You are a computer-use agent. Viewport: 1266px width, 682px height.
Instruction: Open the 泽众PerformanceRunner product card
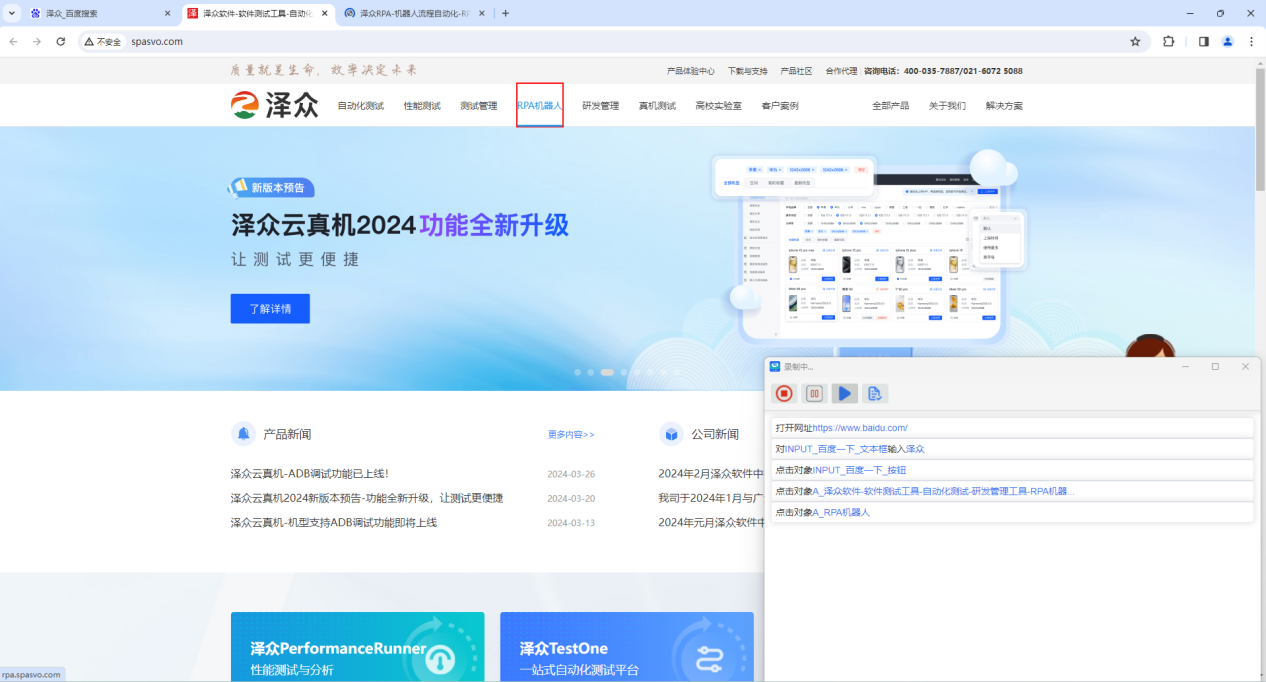coord(358,647)
